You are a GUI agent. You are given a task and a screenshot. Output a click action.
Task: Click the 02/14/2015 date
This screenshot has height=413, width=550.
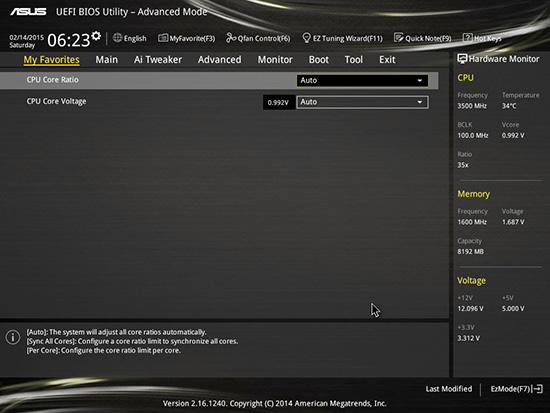pos(27,37)
